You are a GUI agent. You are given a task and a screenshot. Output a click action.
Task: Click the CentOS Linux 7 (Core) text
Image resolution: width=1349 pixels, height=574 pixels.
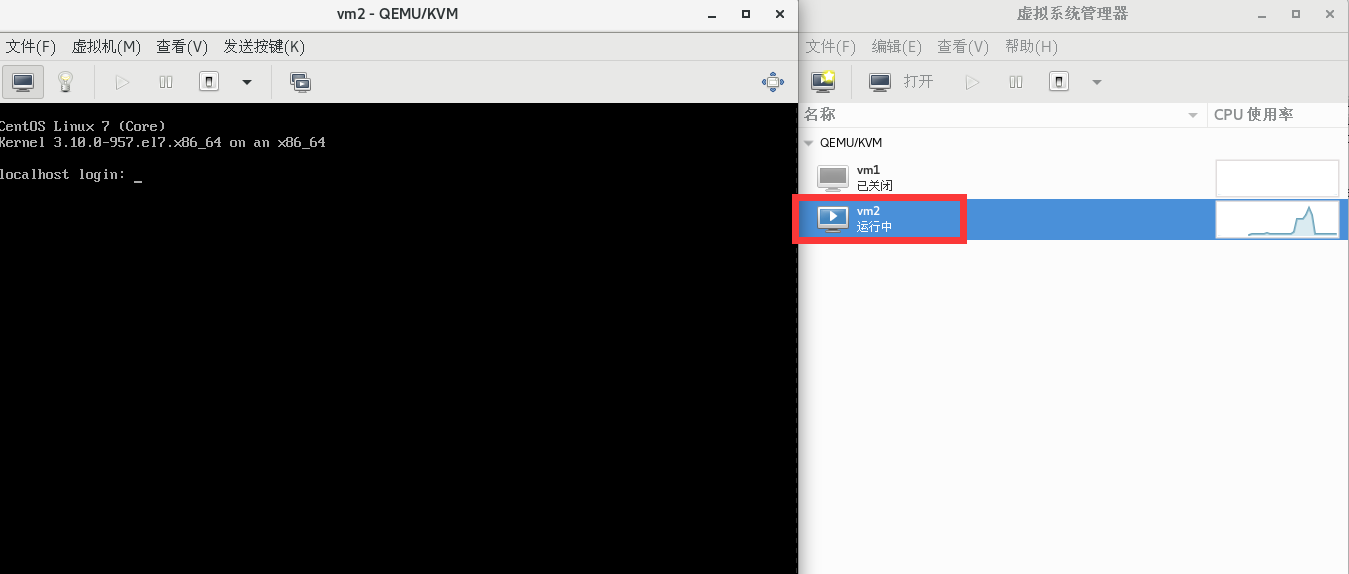(83, 126)
